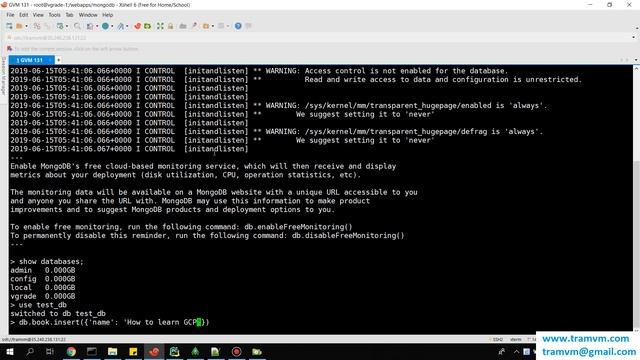Click the Open session folder icon

pyautogui.click(x=19, y=26)
